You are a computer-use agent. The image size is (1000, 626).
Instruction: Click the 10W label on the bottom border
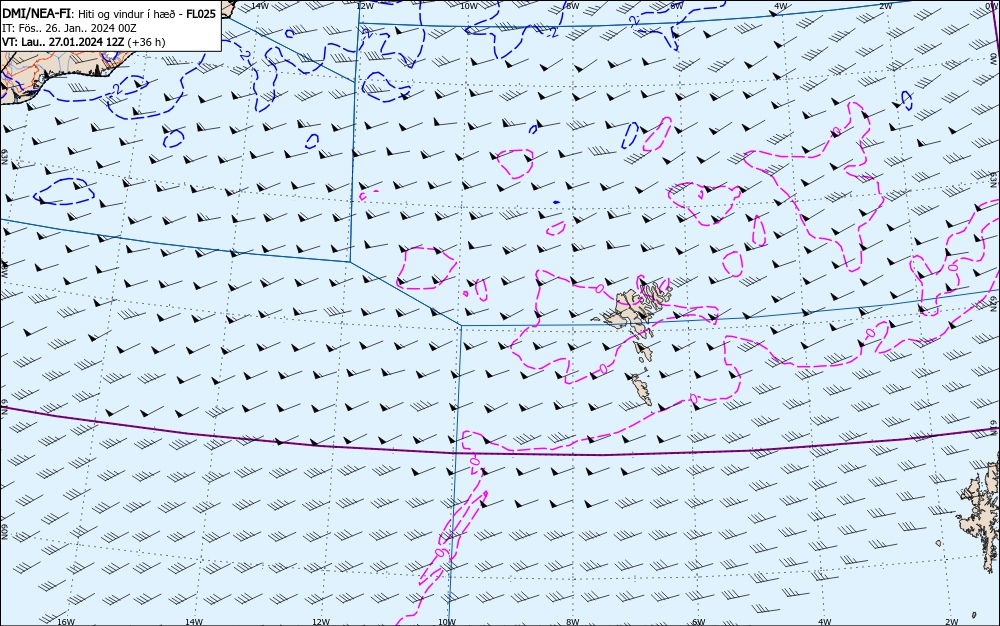[x=447, y=622]
